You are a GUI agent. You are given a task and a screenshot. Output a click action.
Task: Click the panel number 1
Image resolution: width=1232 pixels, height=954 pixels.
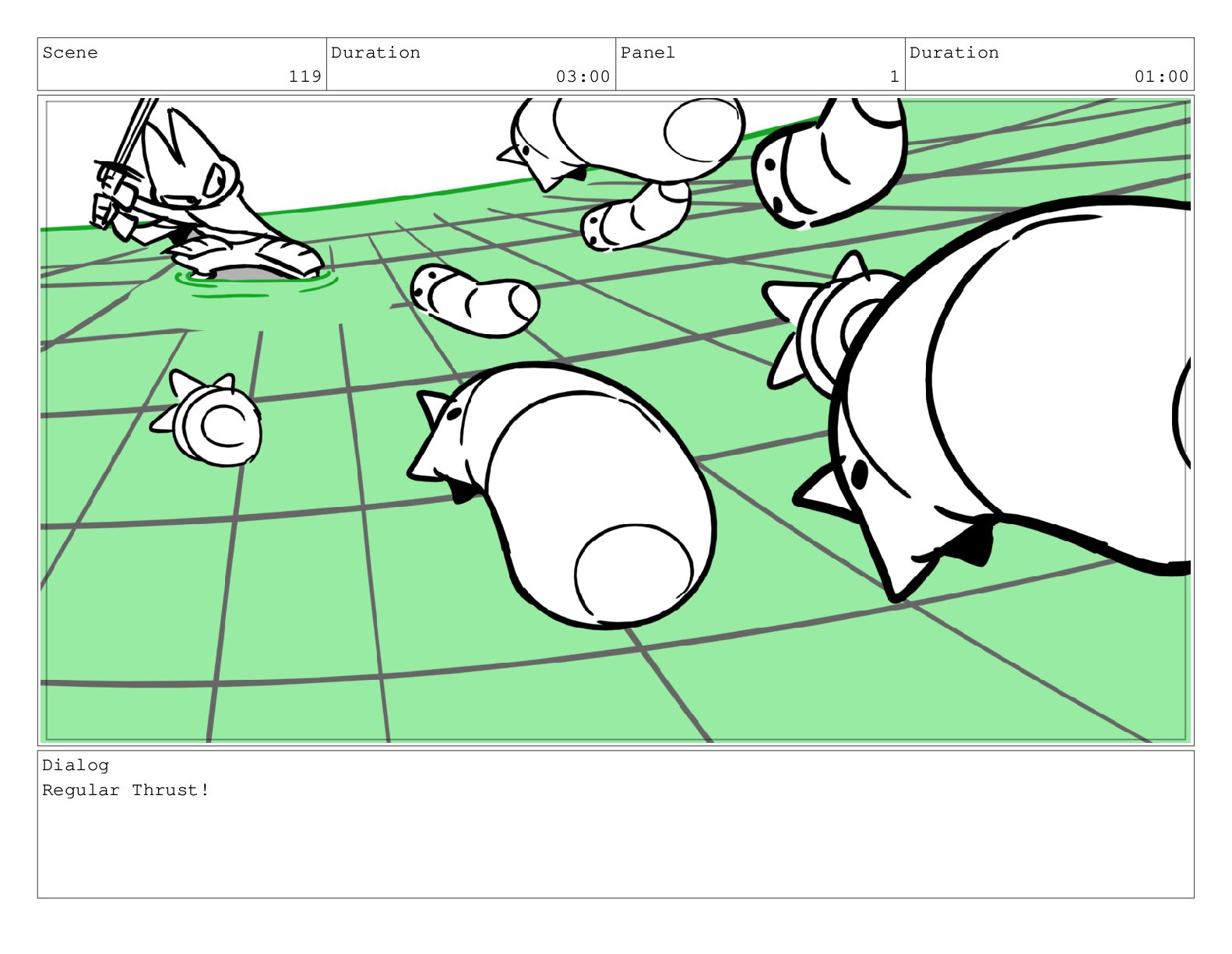tap(894, 76)
